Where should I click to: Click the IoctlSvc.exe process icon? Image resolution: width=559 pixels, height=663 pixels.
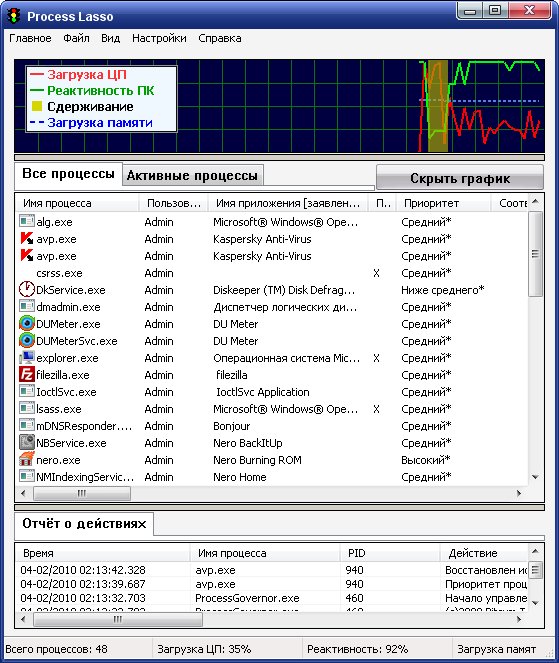[27, 391]
